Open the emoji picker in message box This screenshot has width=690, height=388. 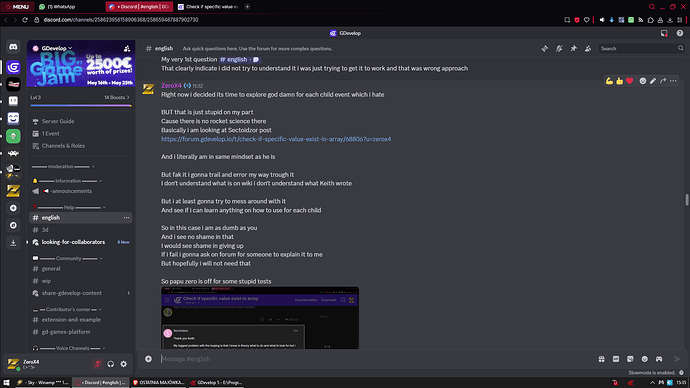[645, 359]
